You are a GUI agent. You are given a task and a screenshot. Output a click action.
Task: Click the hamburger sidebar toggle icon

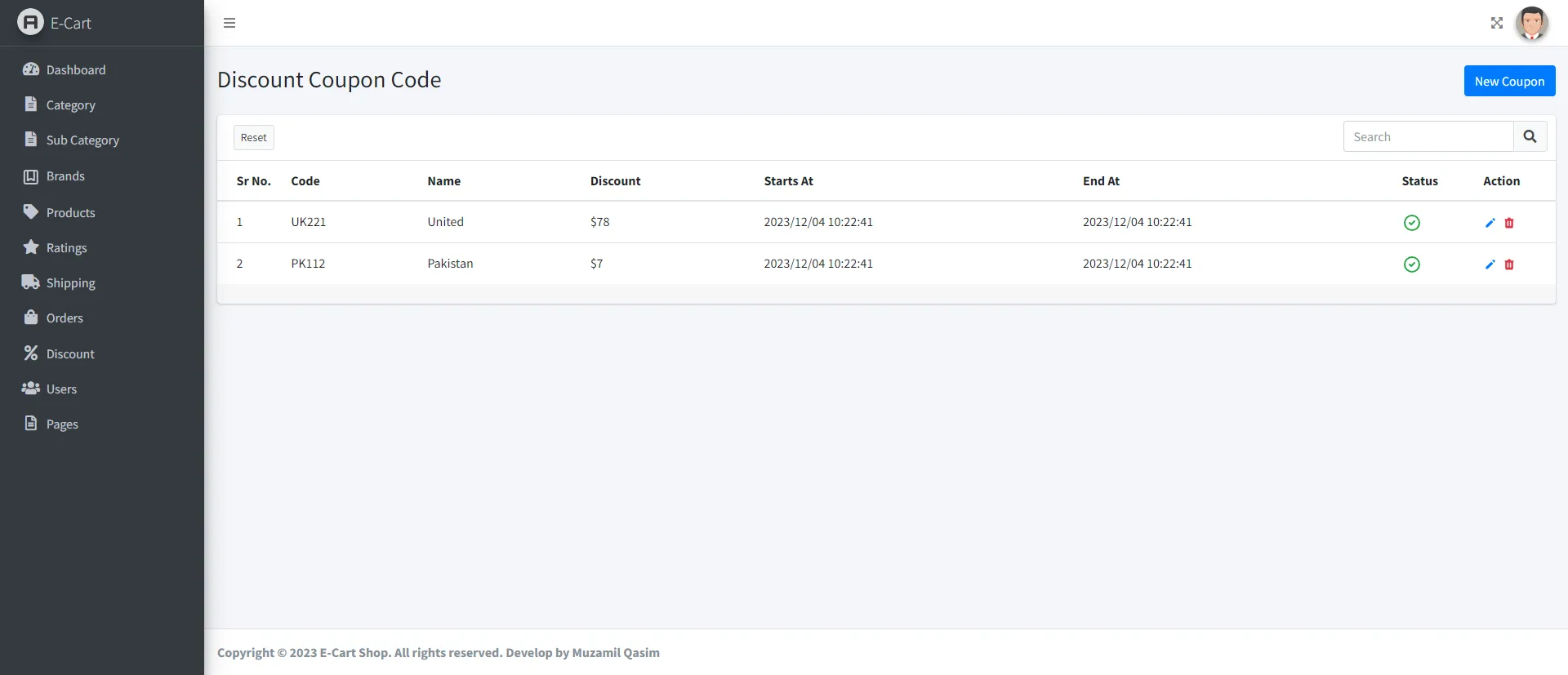tap(229, 23)
